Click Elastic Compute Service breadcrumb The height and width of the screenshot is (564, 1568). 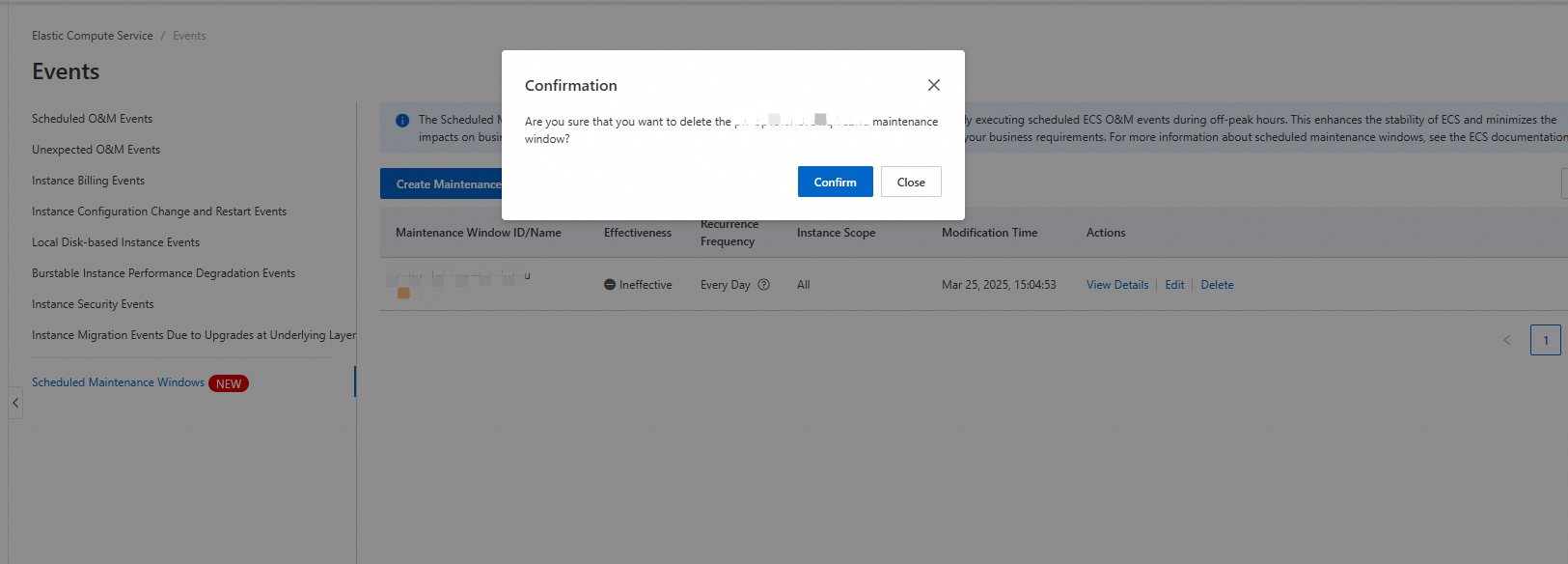click(93, 36)
